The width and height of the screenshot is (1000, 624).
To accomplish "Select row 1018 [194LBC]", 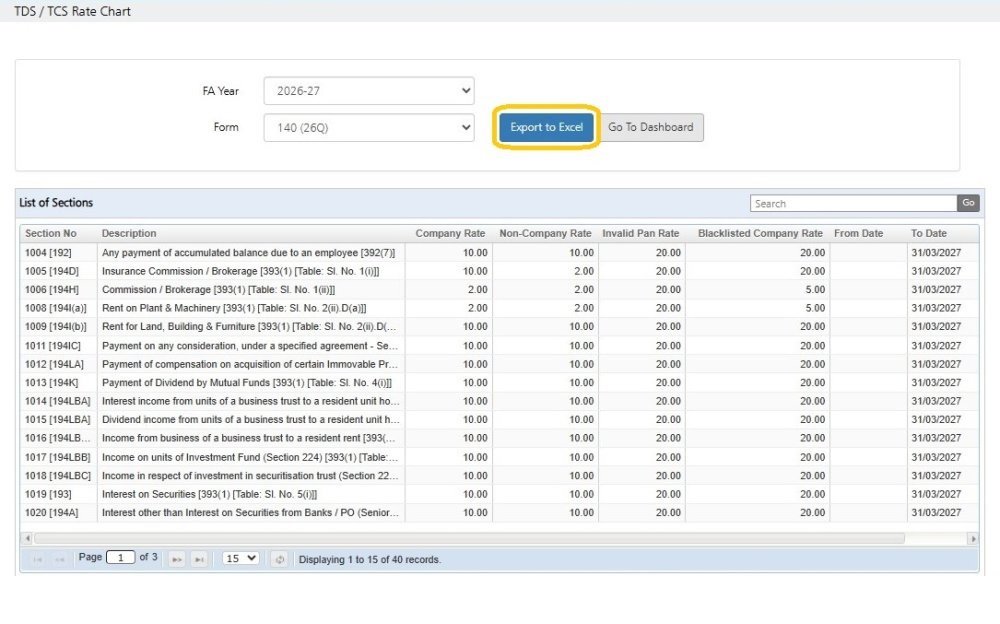I will pyautogui.click(x=499, y=476).
